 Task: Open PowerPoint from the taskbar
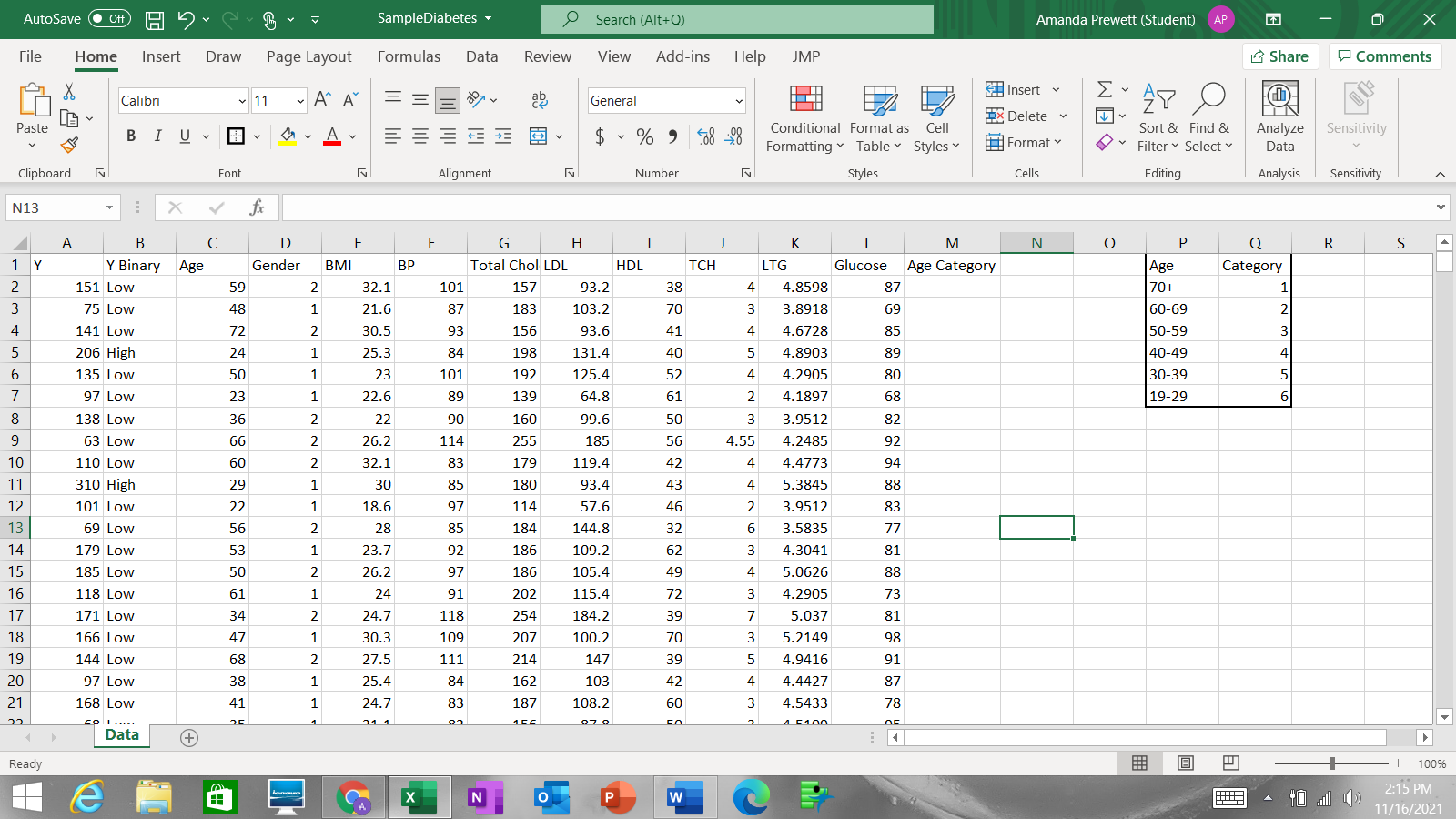click(x=619, y=798)
